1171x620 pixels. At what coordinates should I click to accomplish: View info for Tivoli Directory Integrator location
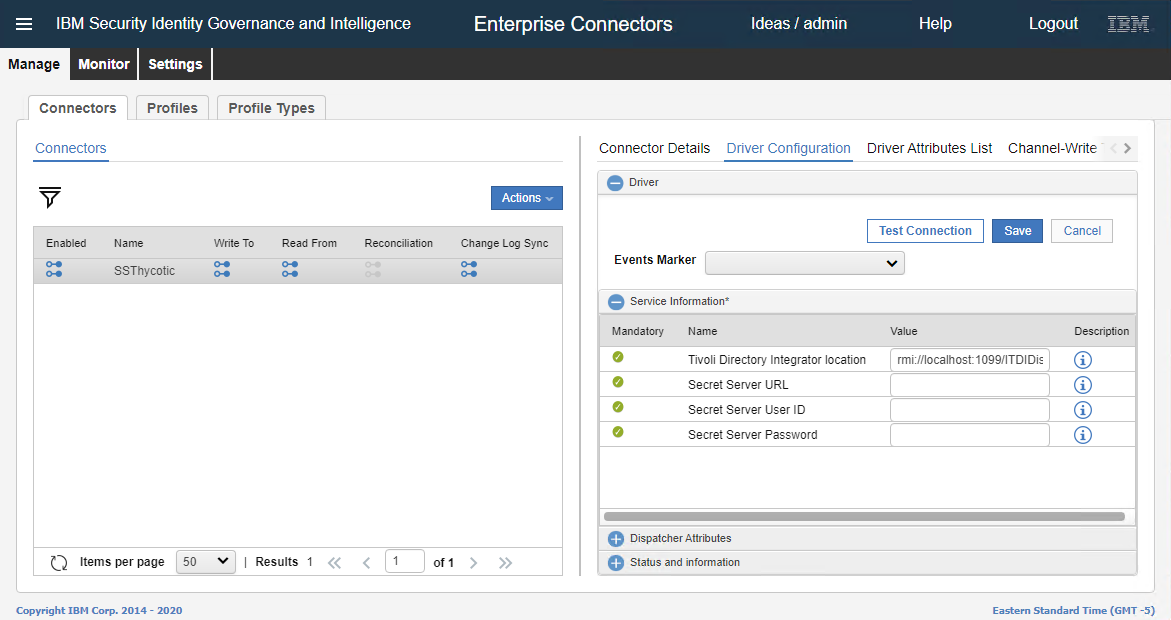click(x=1081, y=359)
